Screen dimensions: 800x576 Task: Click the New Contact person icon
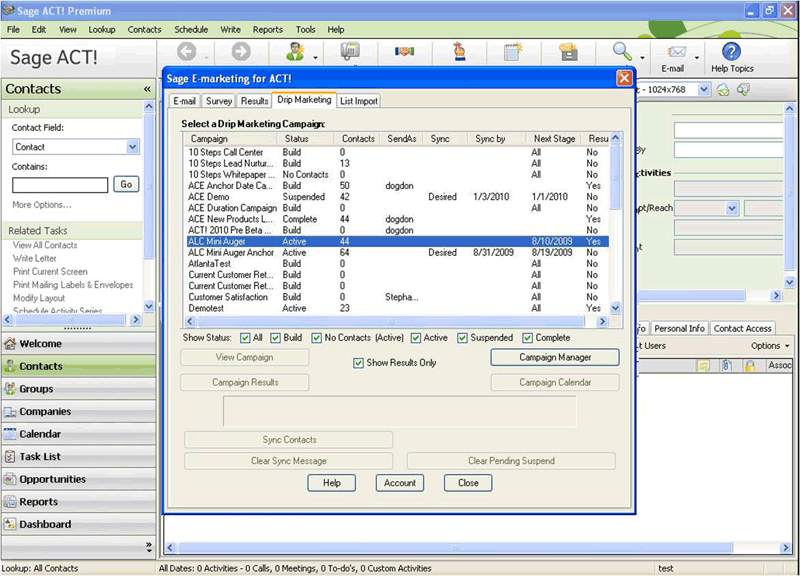295,52
